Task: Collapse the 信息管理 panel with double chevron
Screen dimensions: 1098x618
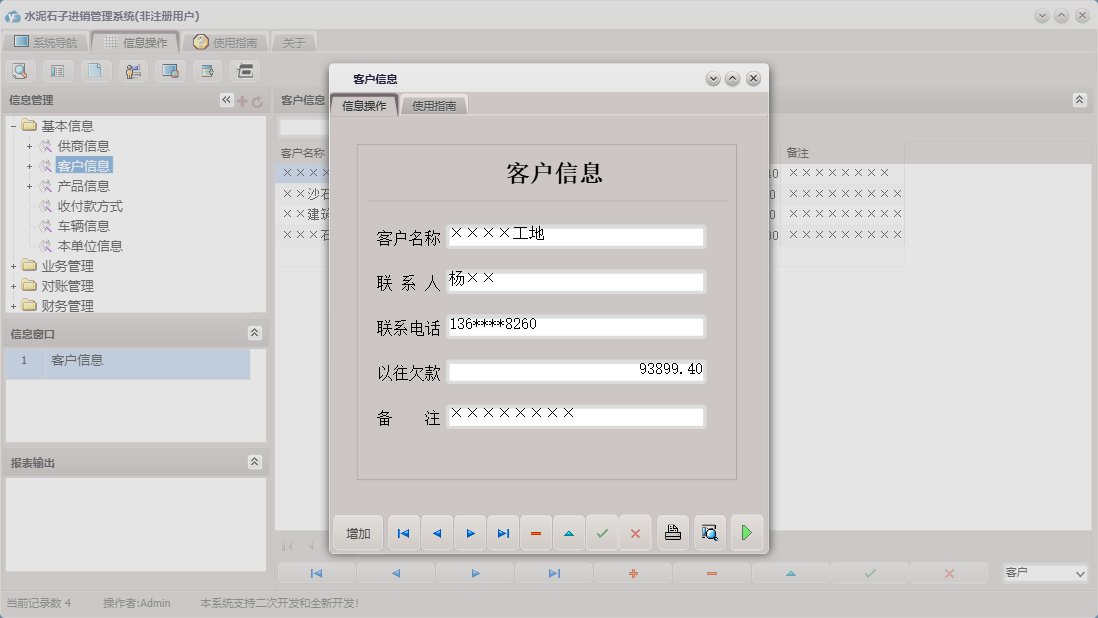Action: tap(225, 100)
